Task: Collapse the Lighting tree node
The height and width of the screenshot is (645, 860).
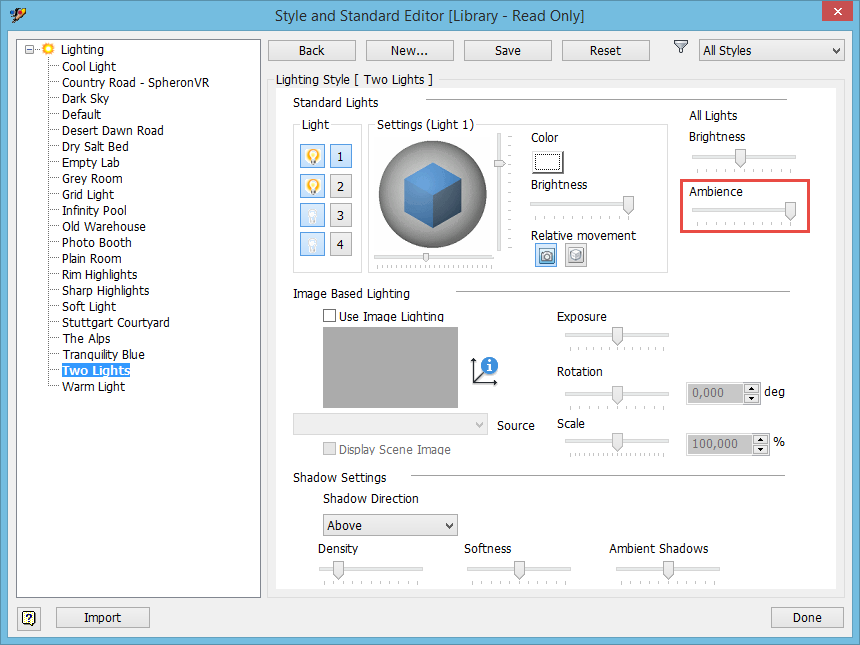Action: tap(30, 49)
